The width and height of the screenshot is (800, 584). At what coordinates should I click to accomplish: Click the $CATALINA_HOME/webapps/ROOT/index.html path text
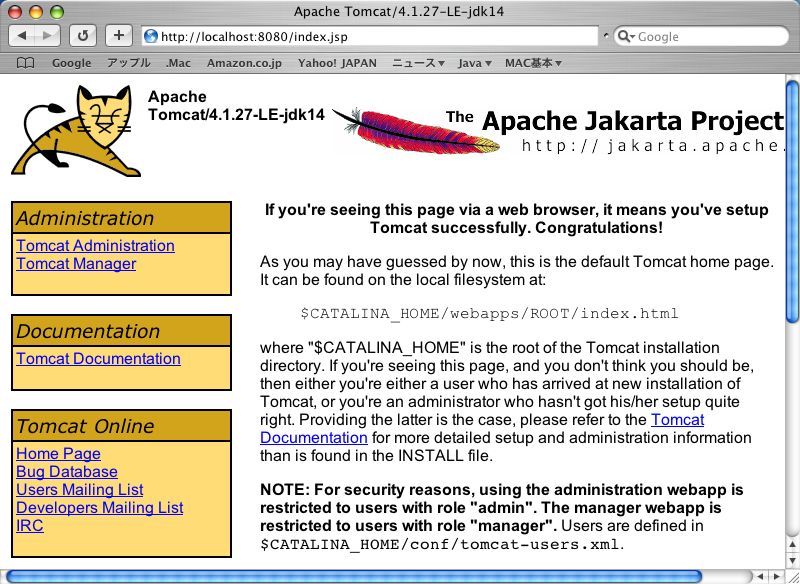489,313
